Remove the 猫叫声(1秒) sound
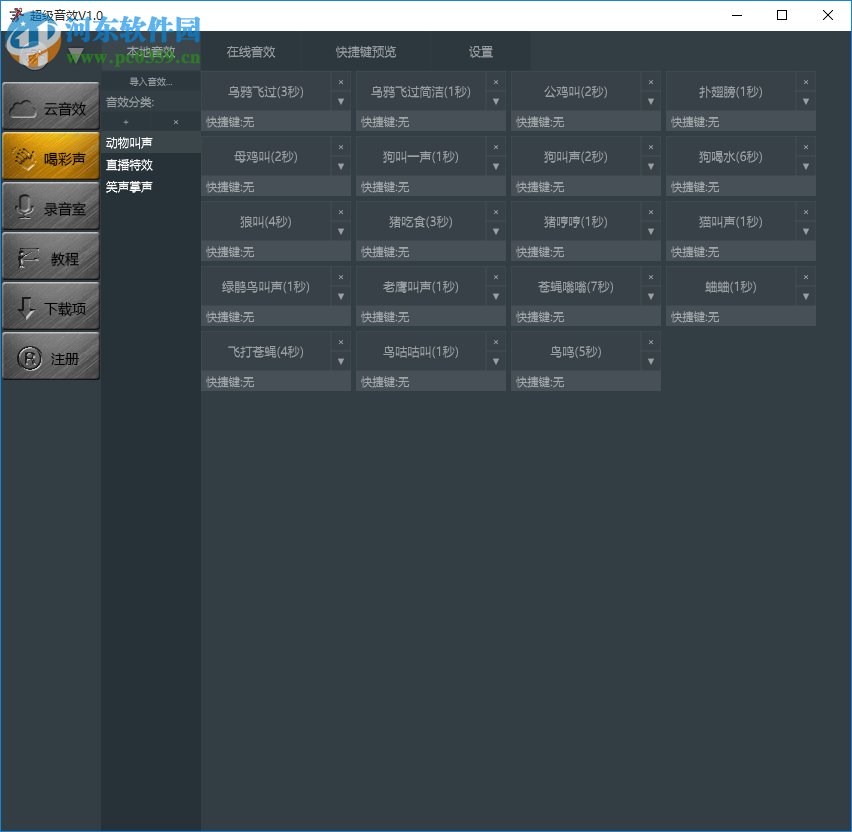Screen dimensions: 852x832 click(806, 212)
